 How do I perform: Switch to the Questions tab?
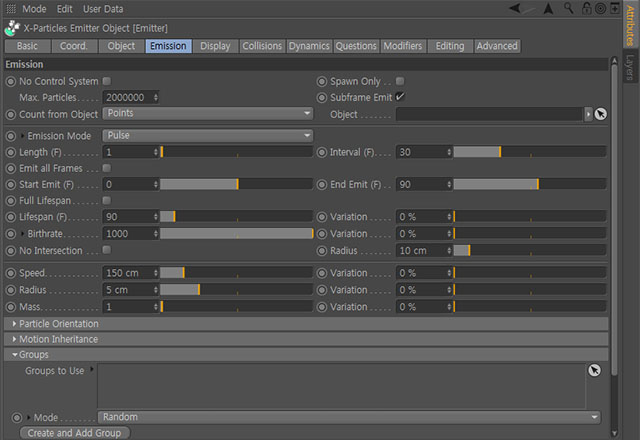(356, 46)
